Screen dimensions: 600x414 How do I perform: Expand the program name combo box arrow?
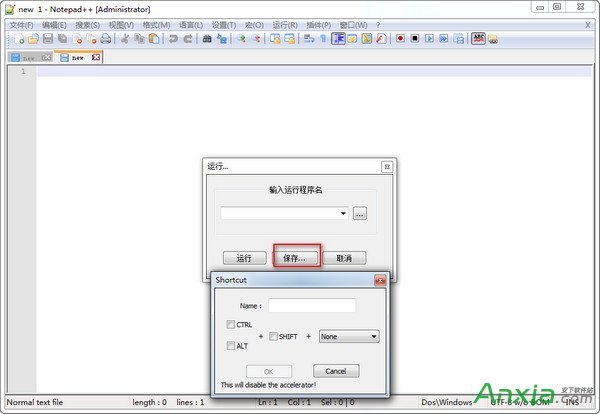point(343,214)
